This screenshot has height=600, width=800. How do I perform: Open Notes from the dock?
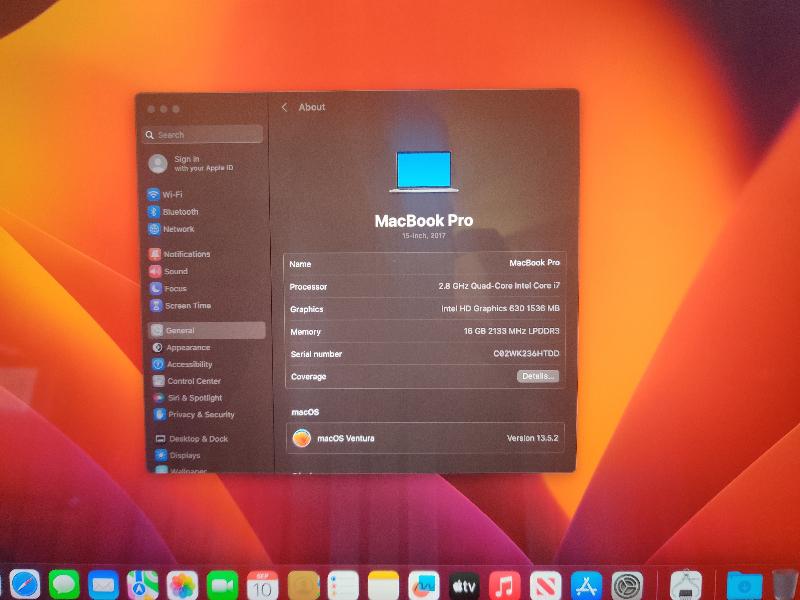[383, 585]
